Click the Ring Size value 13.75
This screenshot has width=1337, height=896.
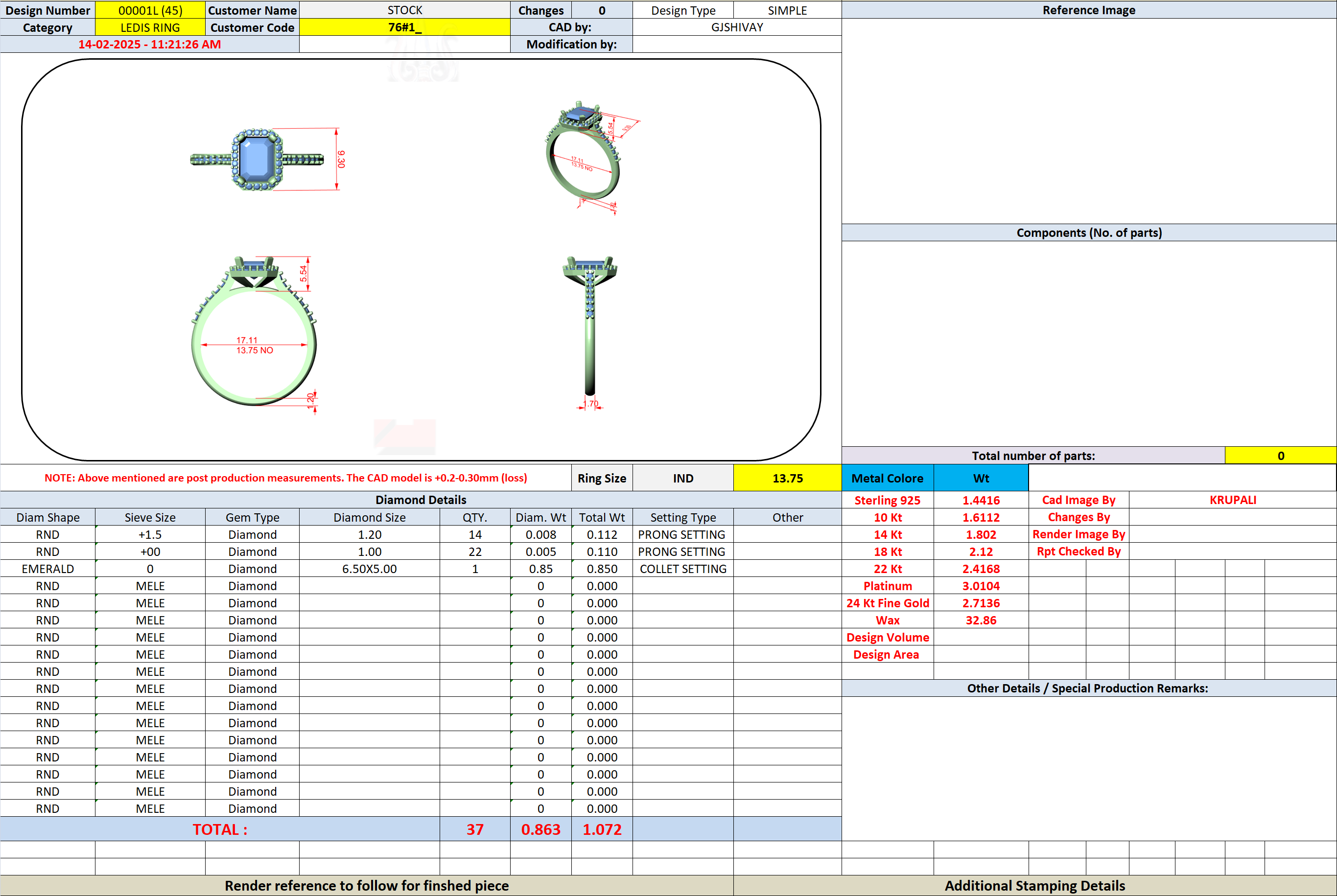[x=787, y=478]
